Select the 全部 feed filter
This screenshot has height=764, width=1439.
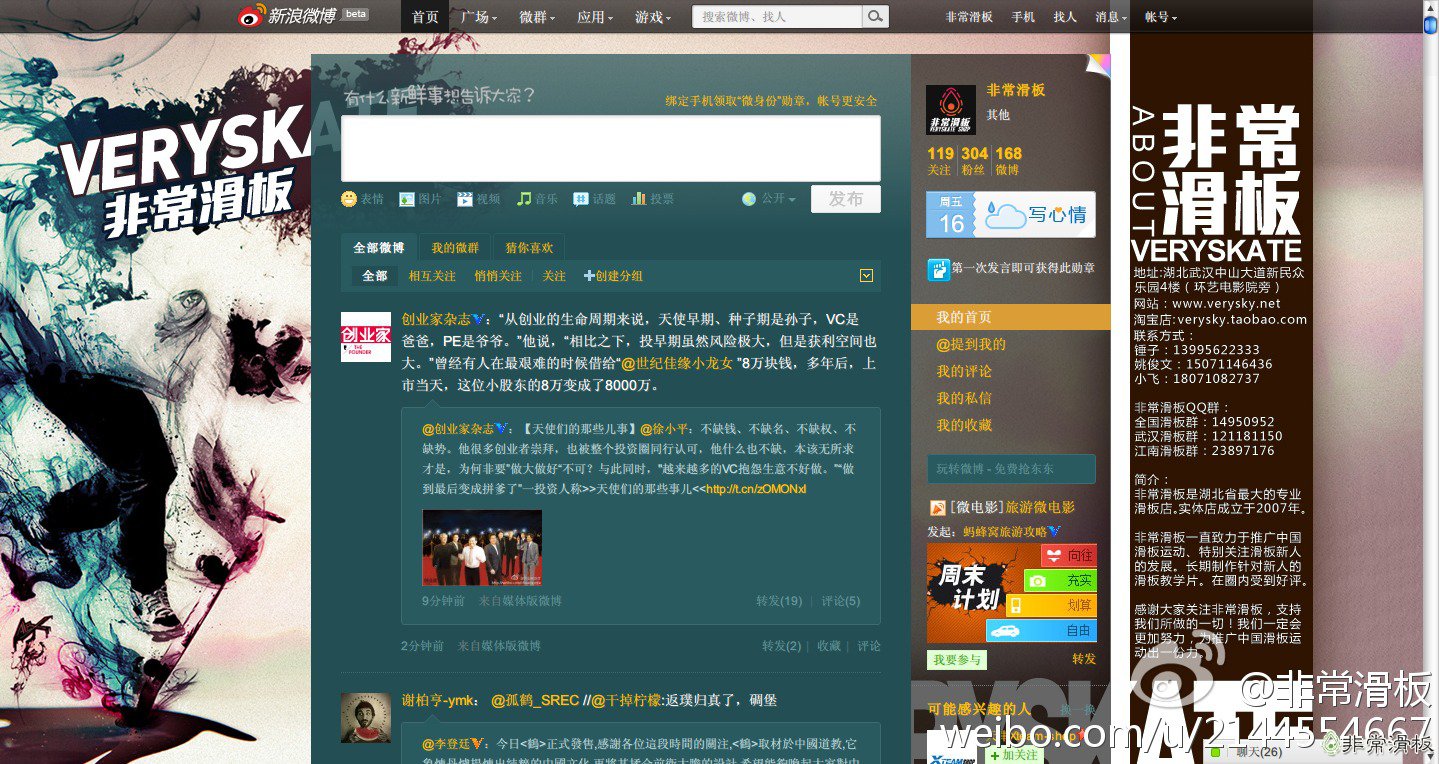click(374, 276)
